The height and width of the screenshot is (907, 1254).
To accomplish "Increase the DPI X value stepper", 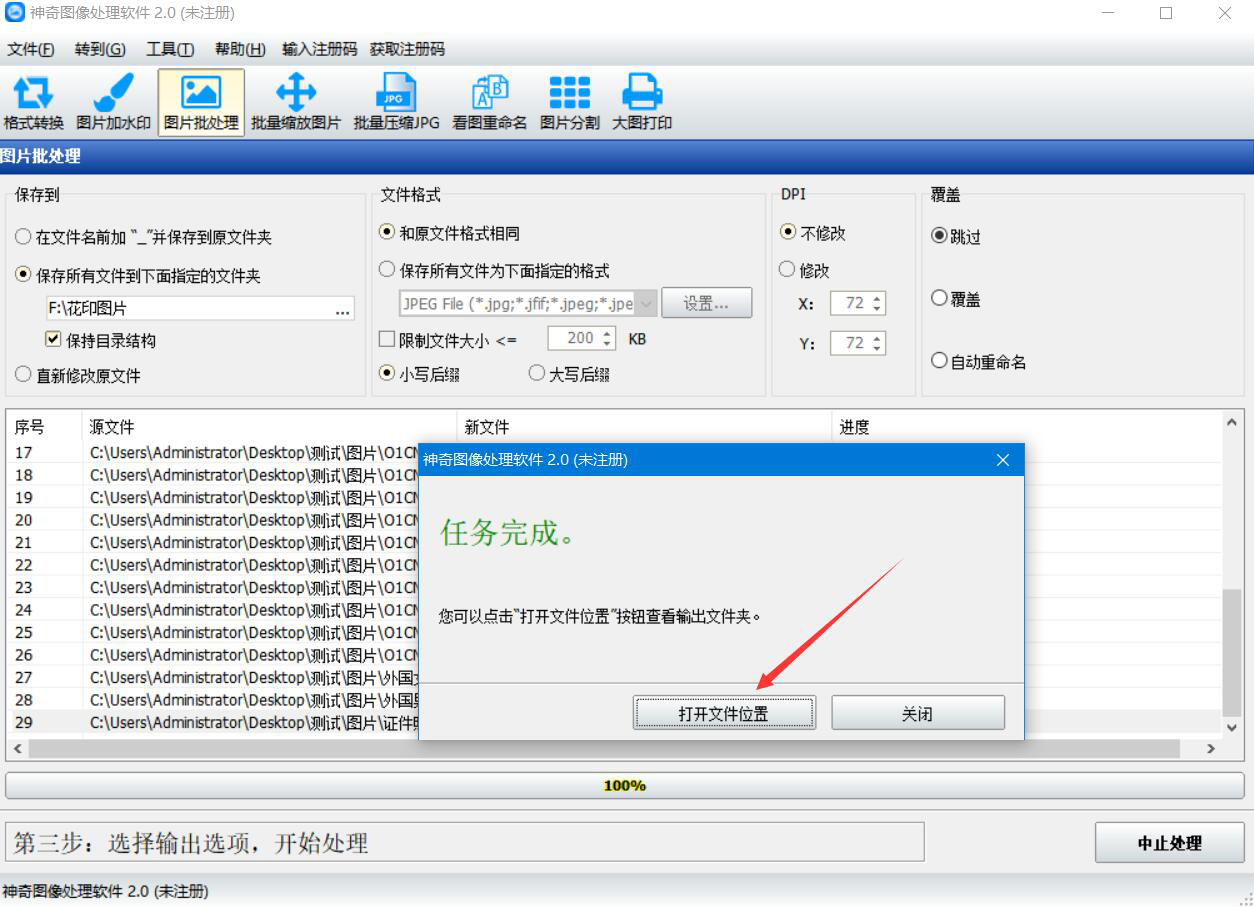I will point(878,299).
